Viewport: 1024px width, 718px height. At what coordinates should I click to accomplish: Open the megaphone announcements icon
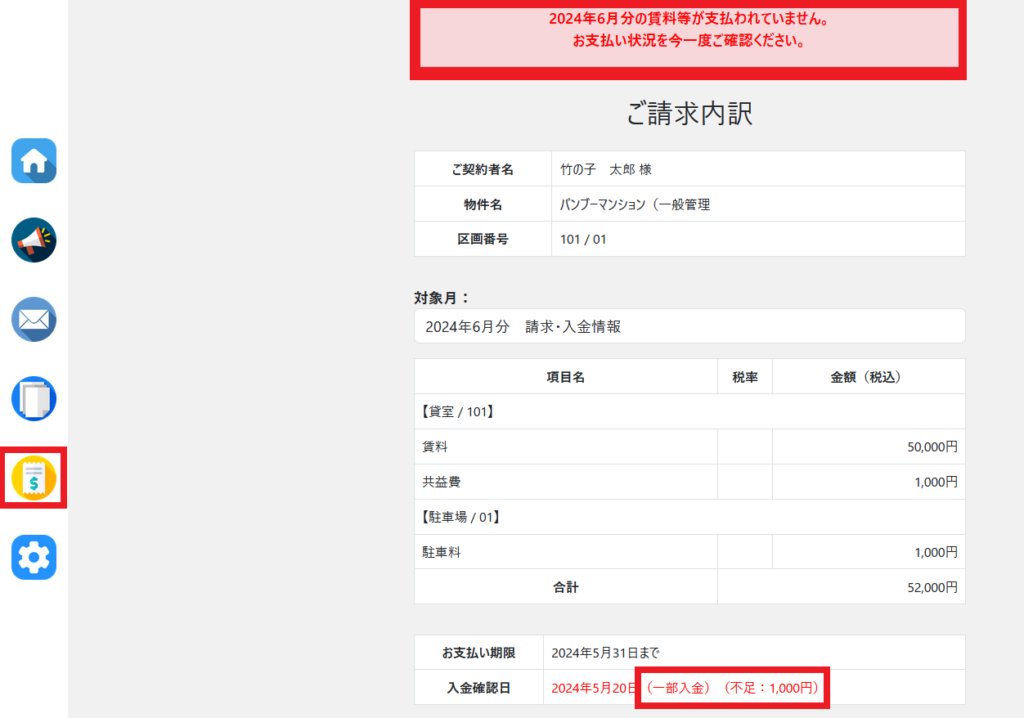click(34, 240)
